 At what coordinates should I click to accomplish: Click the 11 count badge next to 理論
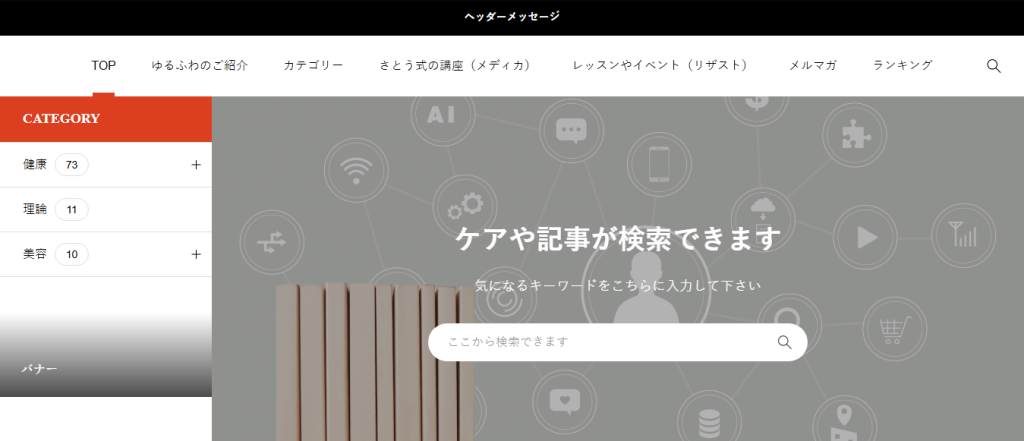[x=72, y=210]
